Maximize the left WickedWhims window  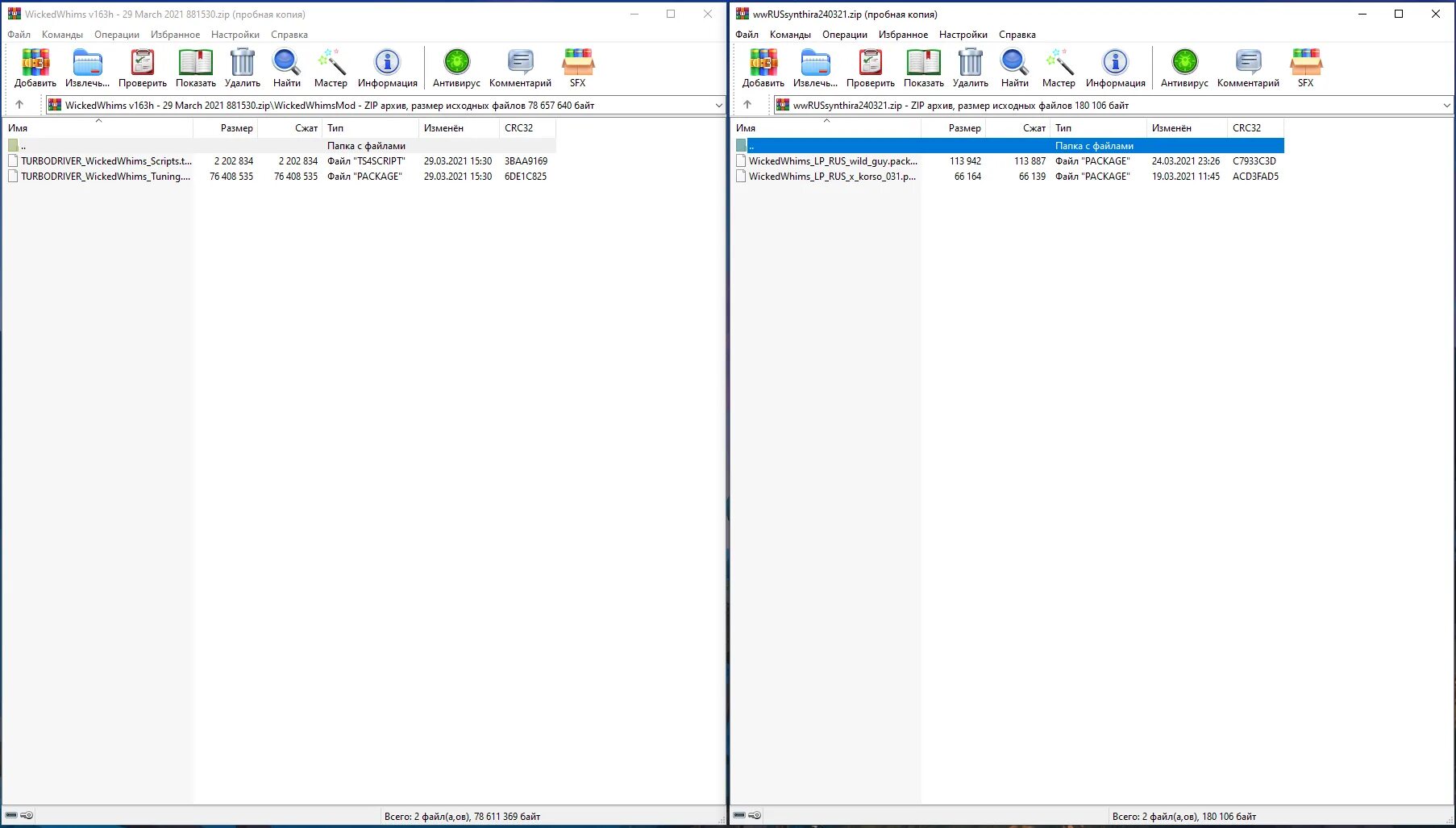[x=671, y=14]
